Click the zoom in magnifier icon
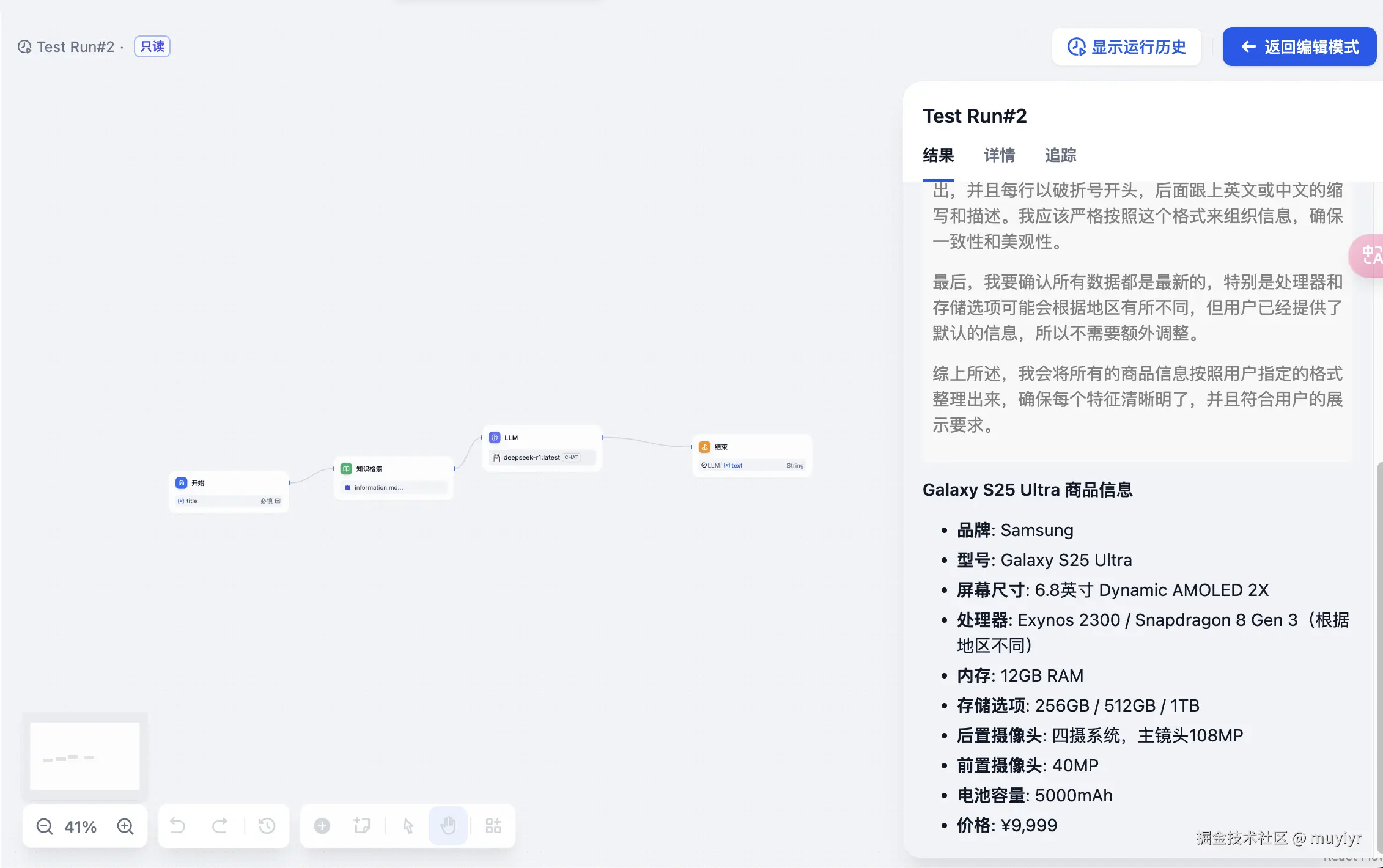 pos(125,826)
